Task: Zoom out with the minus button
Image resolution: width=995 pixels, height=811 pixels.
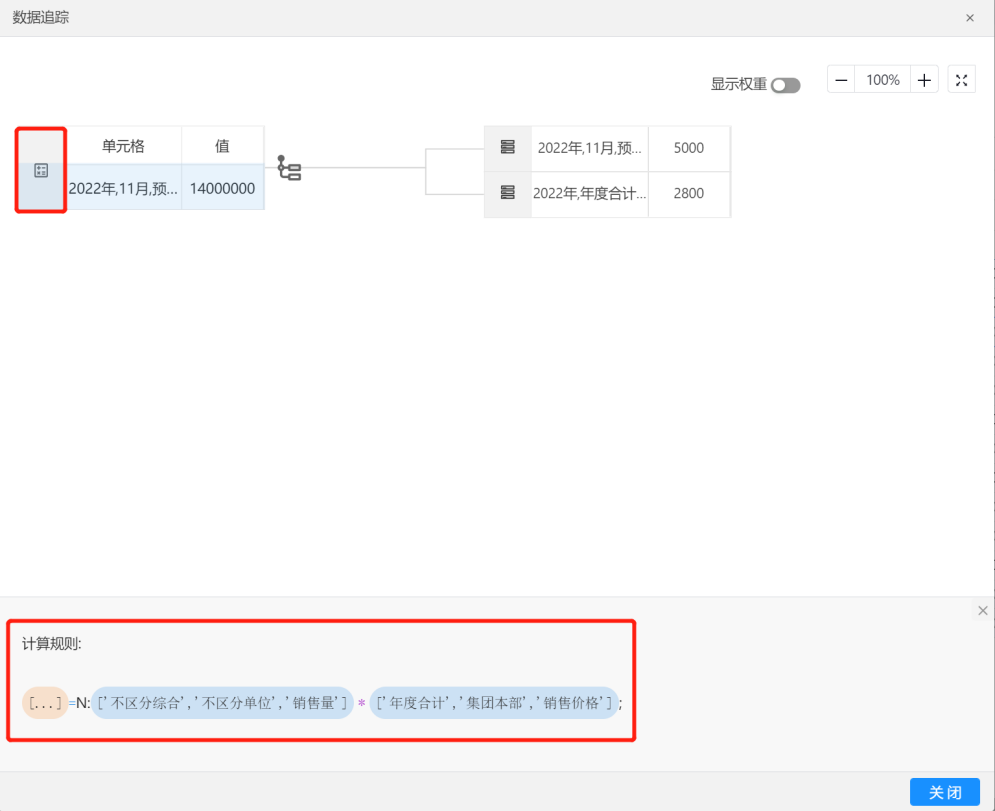Action: coord(841,80)
